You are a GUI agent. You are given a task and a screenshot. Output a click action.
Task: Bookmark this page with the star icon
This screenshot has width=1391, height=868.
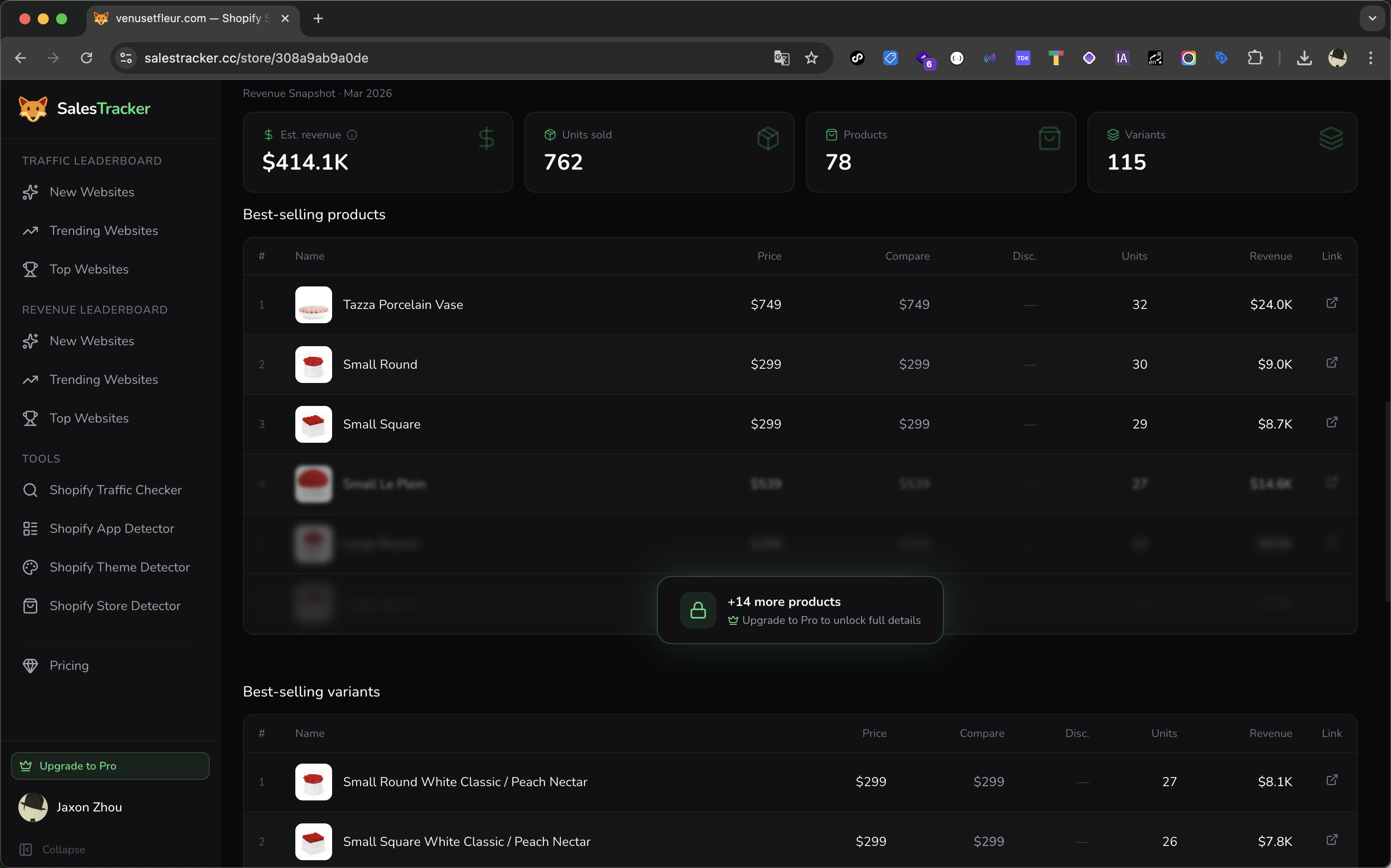[811, 58]
